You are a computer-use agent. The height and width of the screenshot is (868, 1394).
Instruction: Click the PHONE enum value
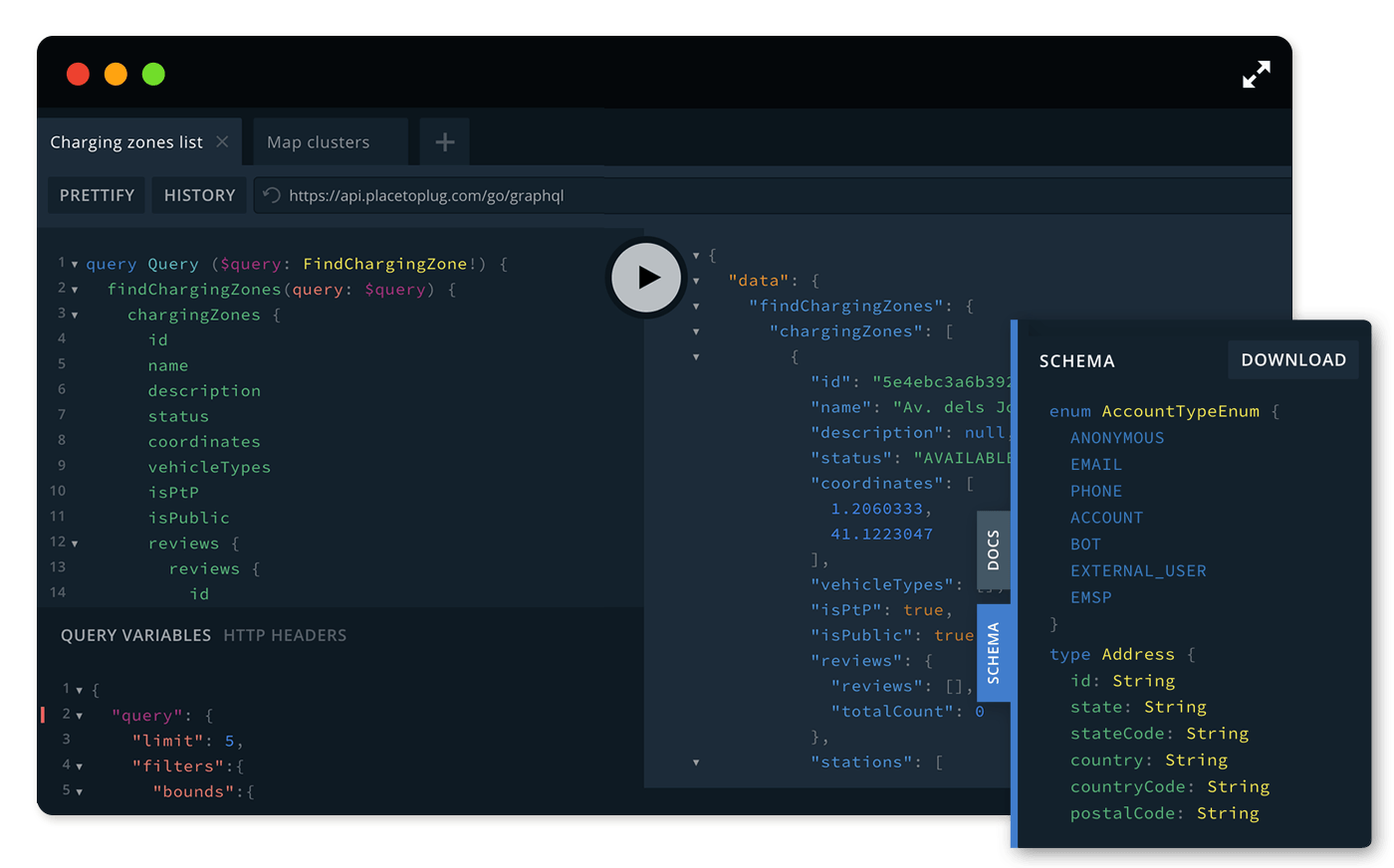1096,491
